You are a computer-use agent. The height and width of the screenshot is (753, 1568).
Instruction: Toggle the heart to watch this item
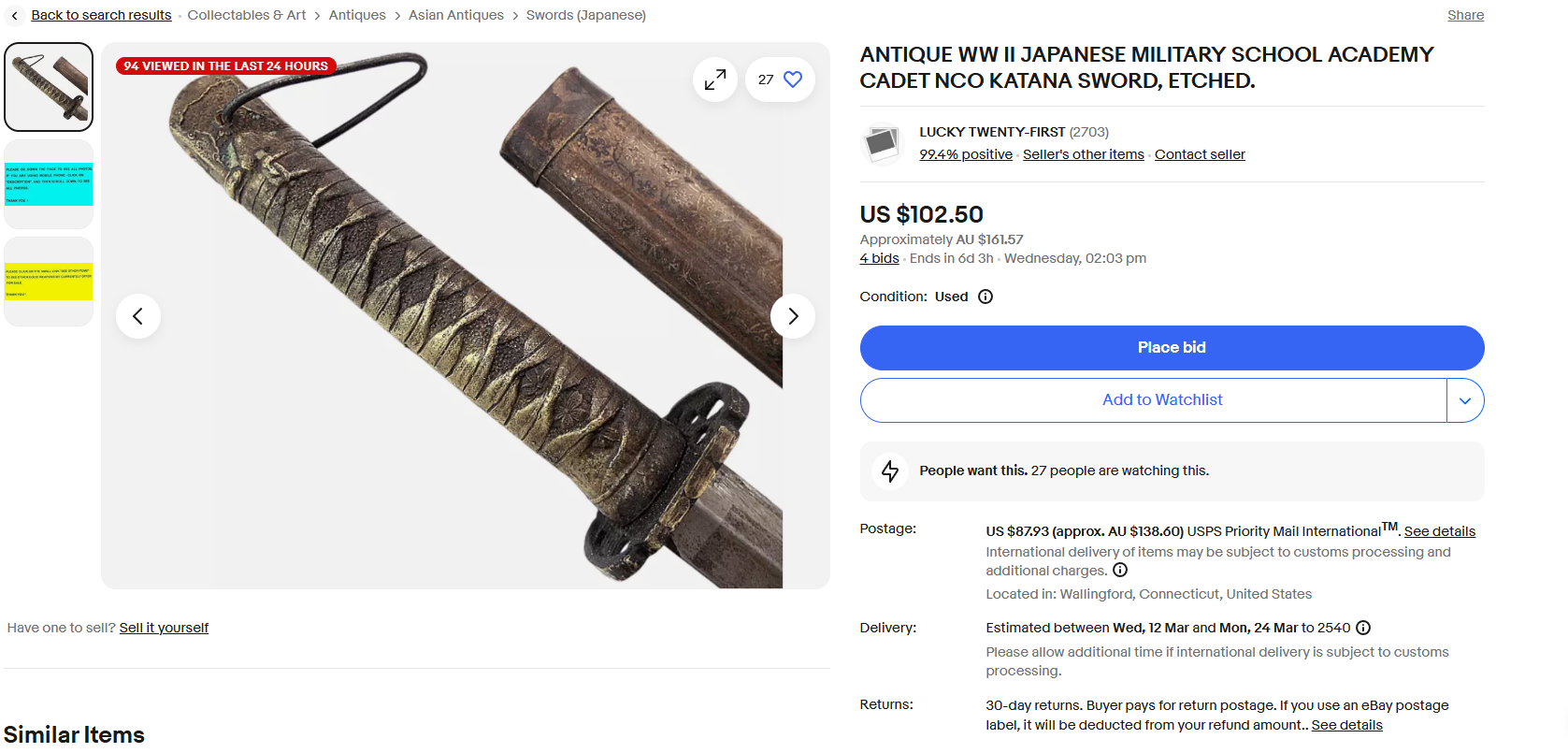point(793,80)
